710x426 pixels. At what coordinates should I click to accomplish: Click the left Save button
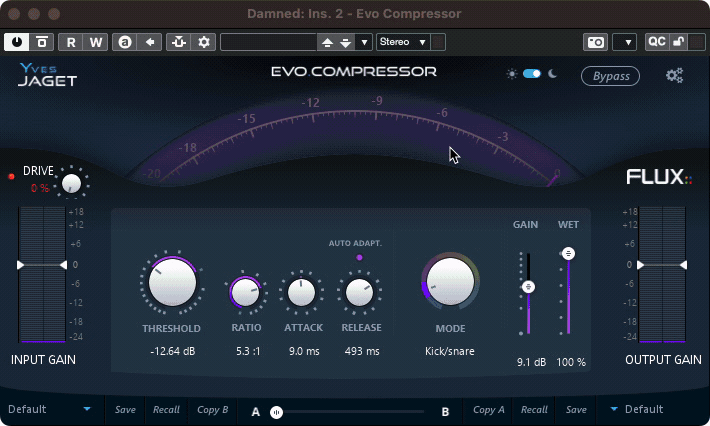[125, 409]
